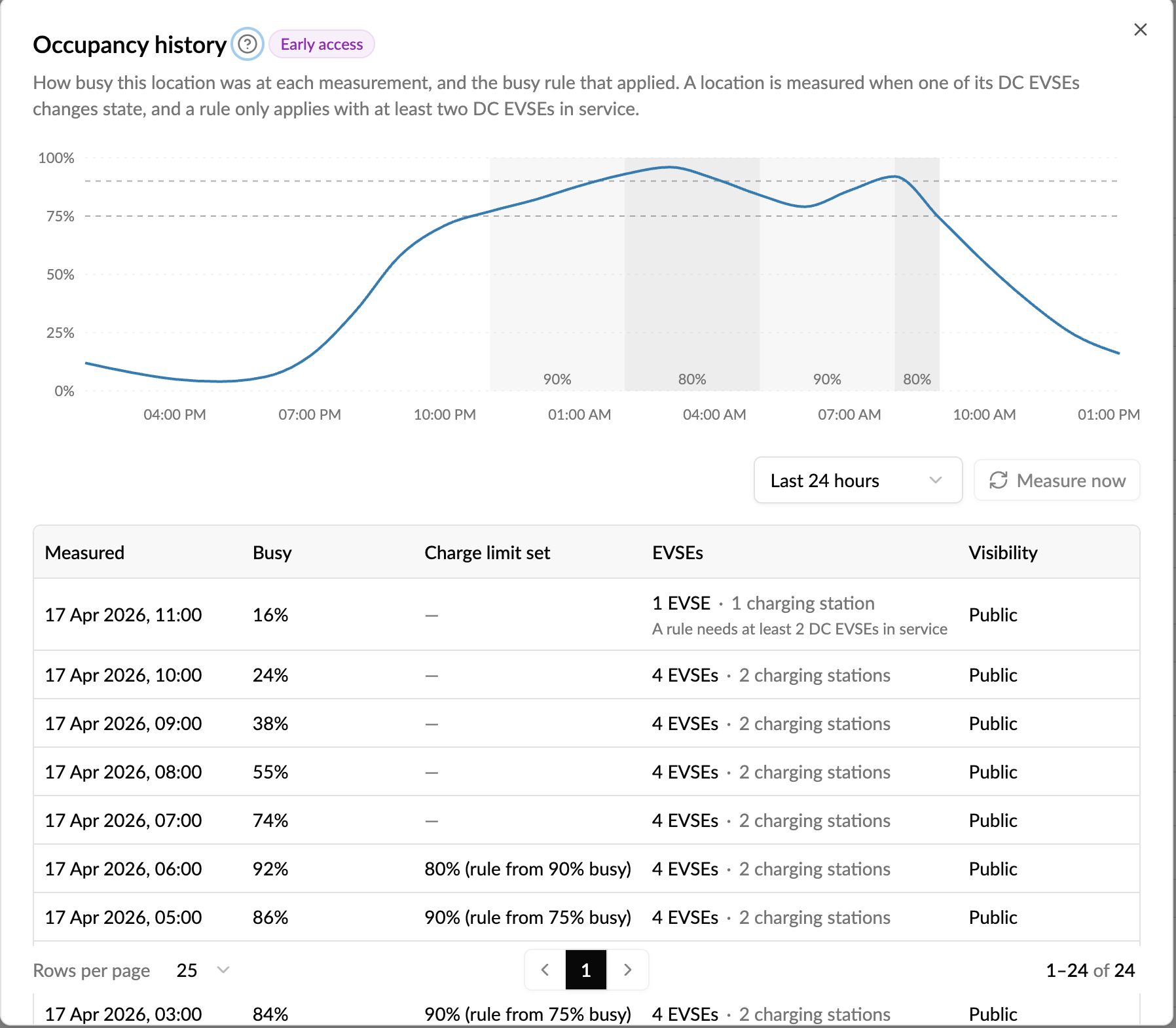1176x1028 pixels.
Task: Select page 1 in pagination
Action: (586, 970)
